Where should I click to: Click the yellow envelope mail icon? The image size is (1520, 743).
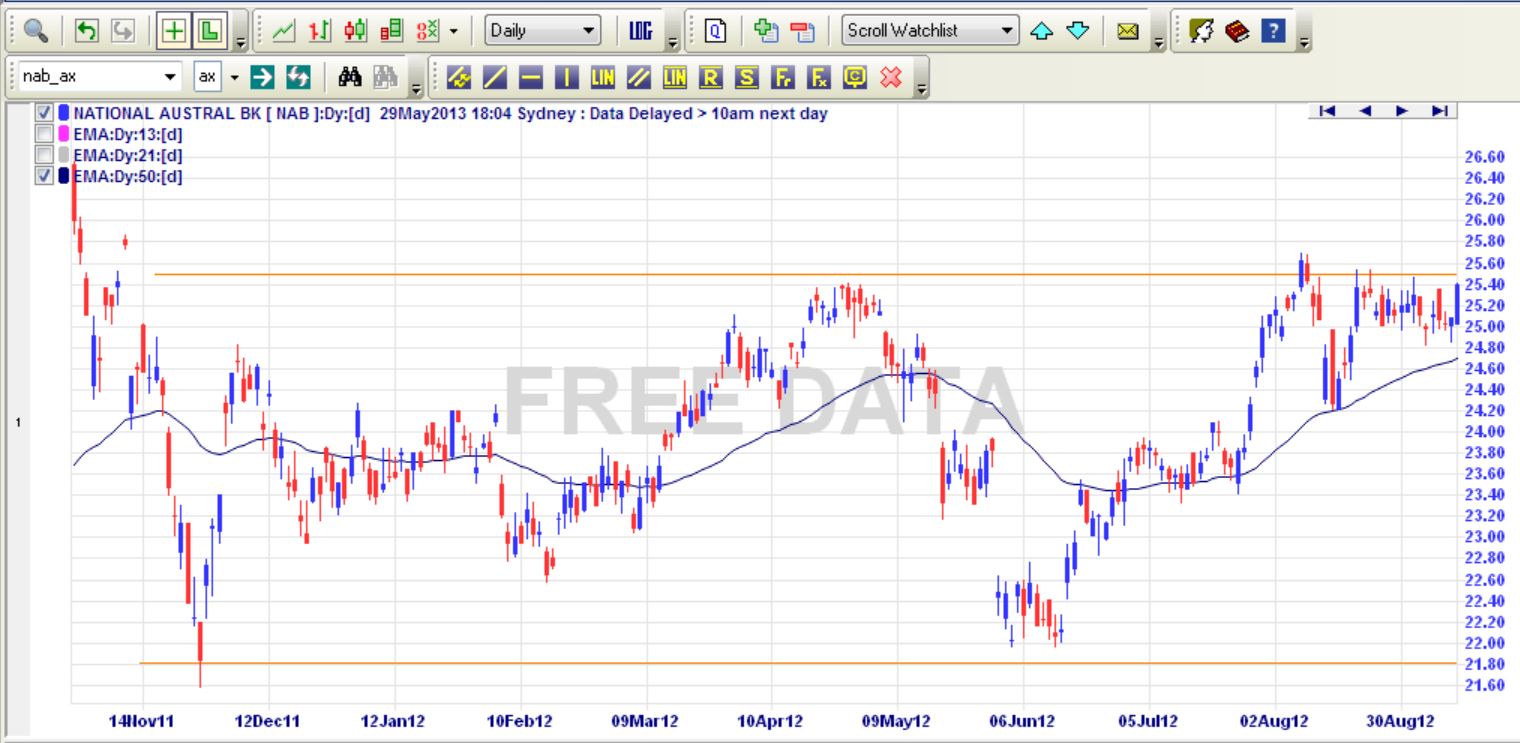(1128, 31)
